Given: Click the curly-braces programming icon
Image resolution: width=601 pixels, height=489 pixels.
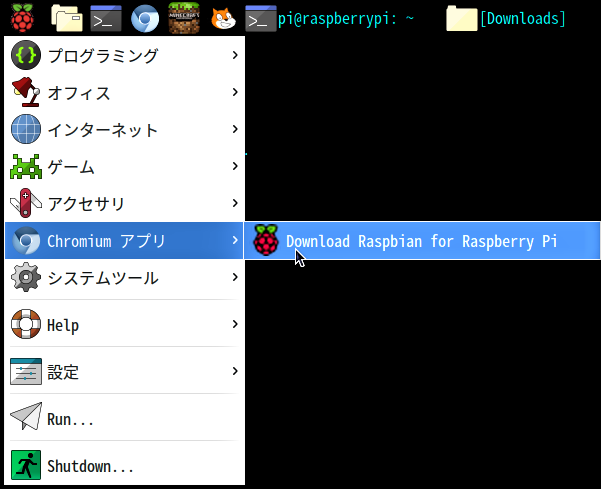Looking at the screenshot, I should coord(26,56).
